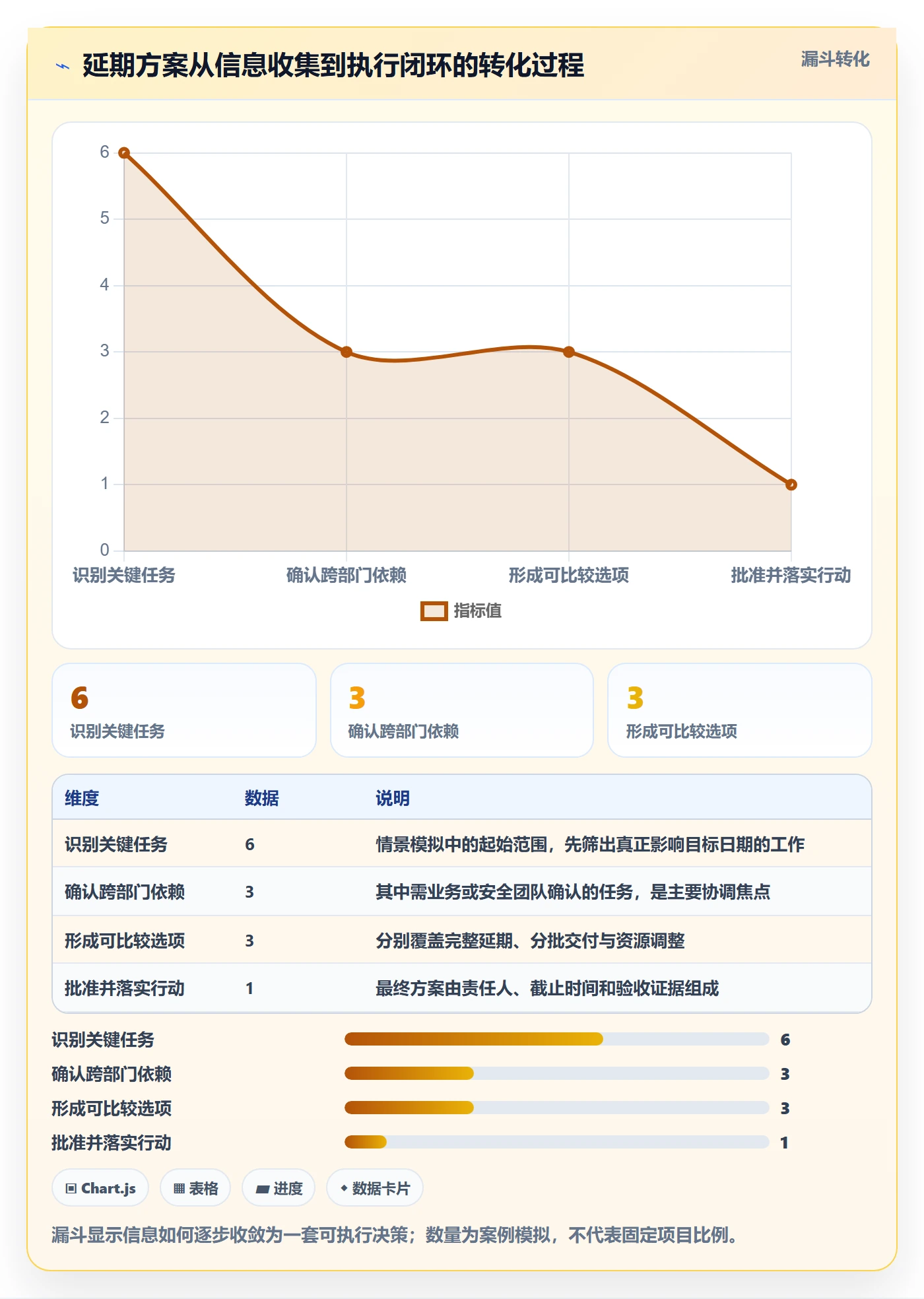Toggle the 指标值 legend swatch
The image size is (924, 1299).
coord(434,611)
